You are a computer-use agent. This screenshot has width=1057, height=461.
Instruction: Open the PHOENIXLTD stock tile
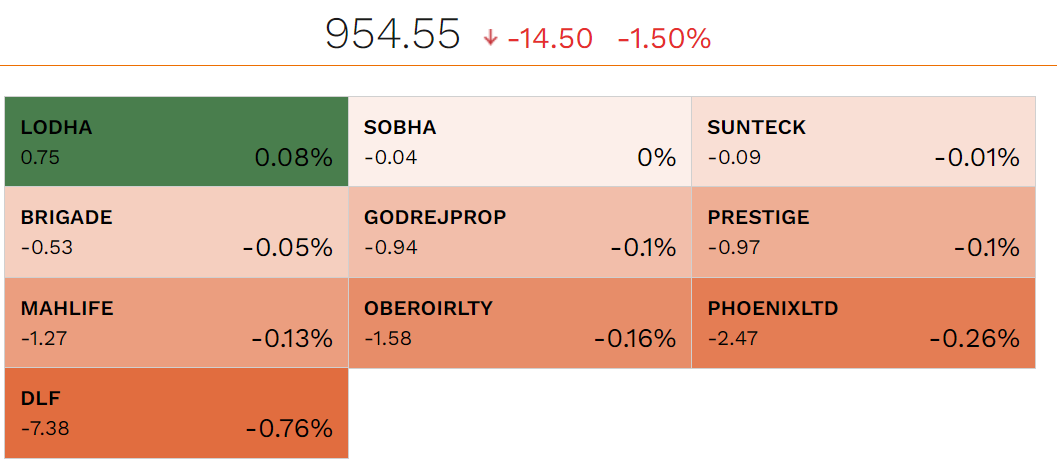point(862,323)
